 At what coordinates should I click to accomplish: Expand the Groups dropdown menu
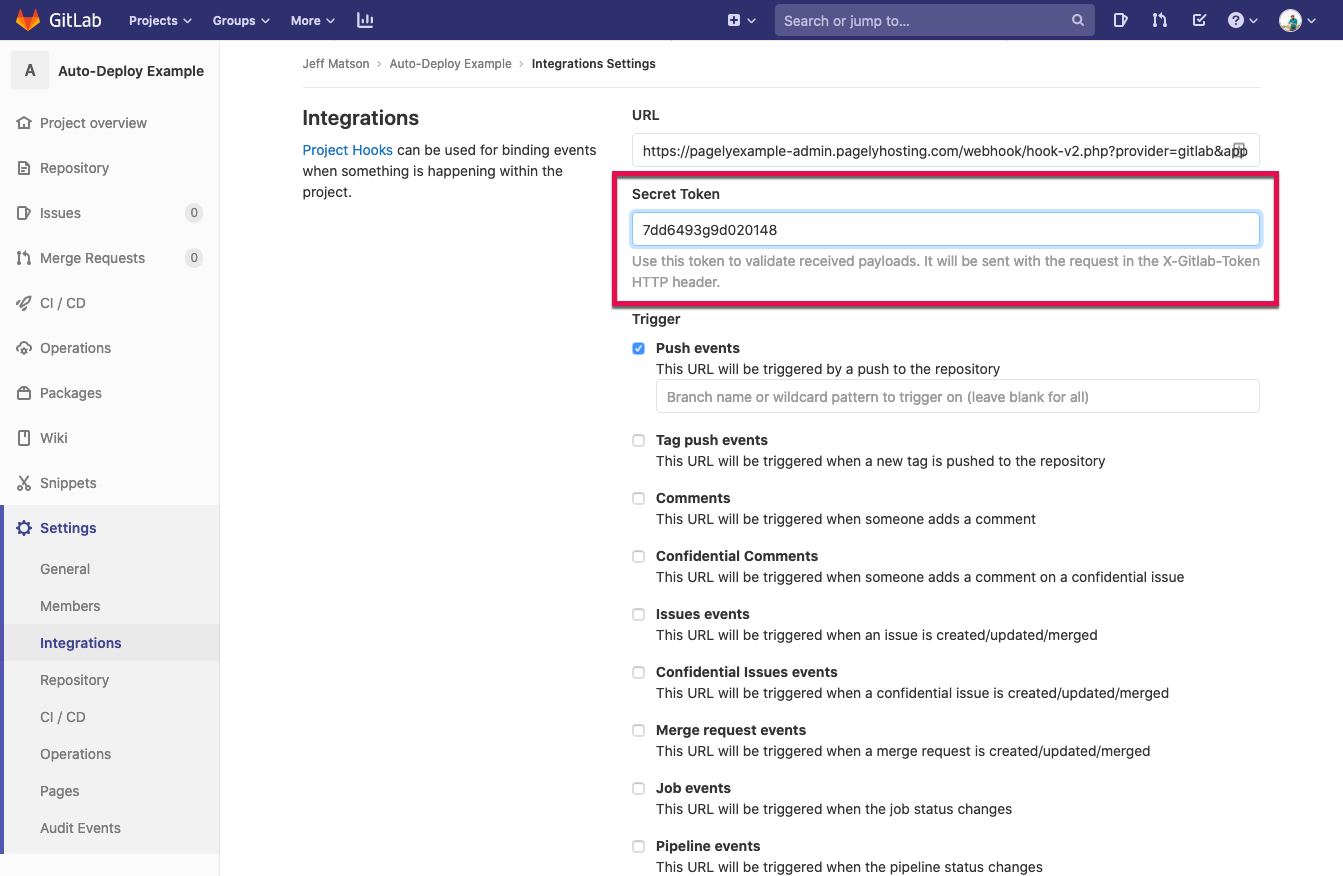coord(241,20)
